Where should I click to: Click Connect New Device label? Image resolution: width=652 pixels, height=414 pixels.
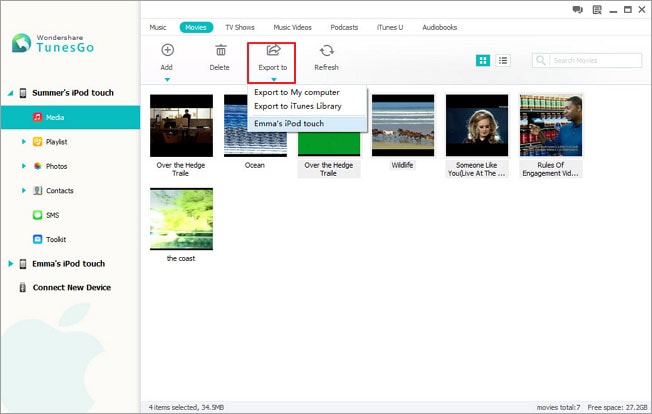(x=72, y=288)
